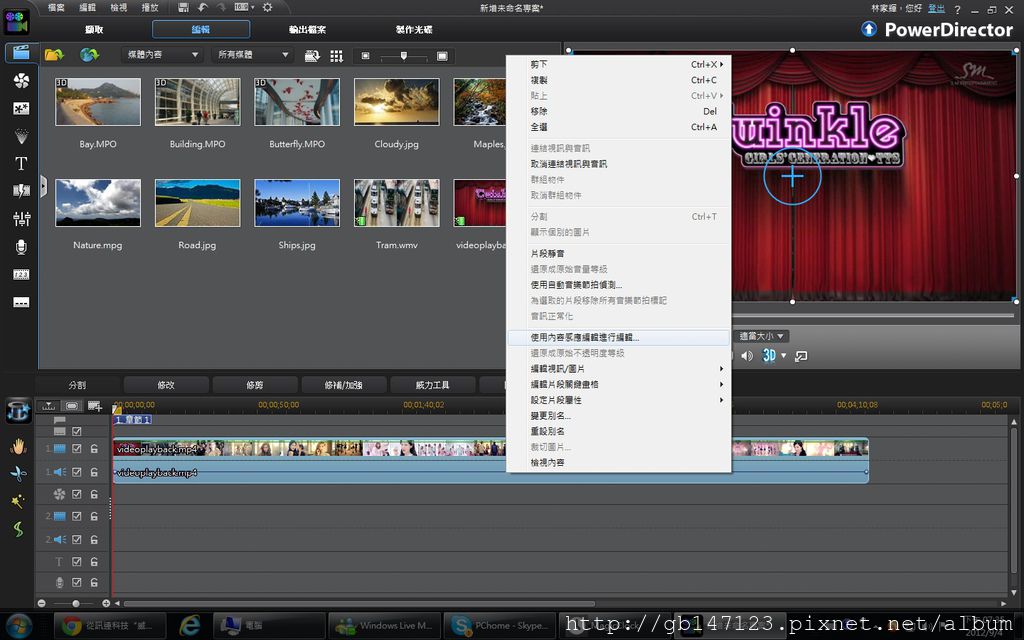Expand the 設定片段屬性 submenu
The height and width of the screenshot is (640, 1024).
click(x=618, y=400)
